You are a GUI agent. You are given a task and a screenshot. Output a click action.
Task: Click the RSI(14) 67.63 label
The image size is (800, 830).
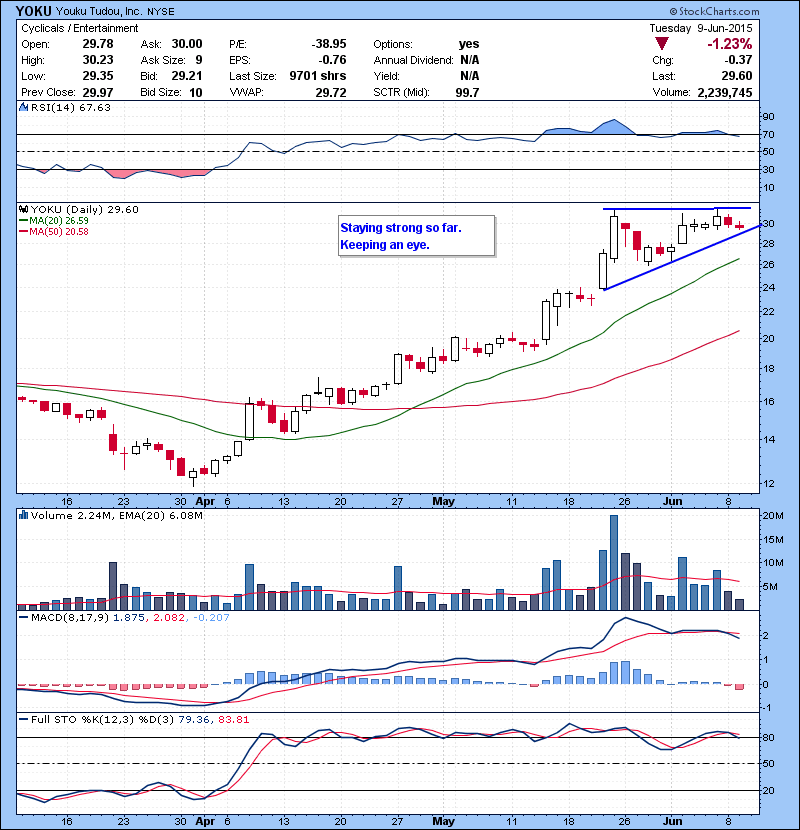[70, 107]
